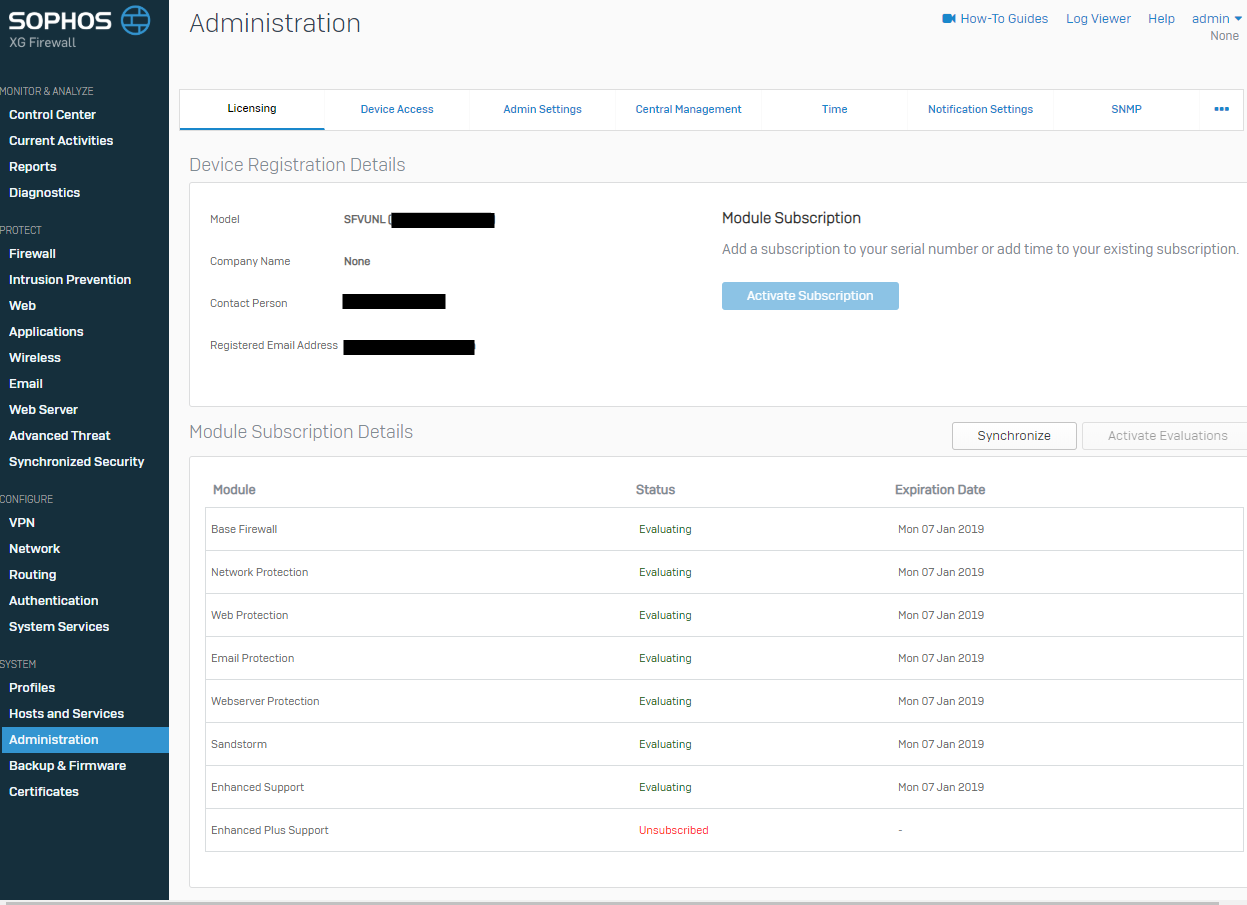The width and height of the screenshot is (1247, 905).
Task: Go to the Time tab
Action: (x=834, y=109)
